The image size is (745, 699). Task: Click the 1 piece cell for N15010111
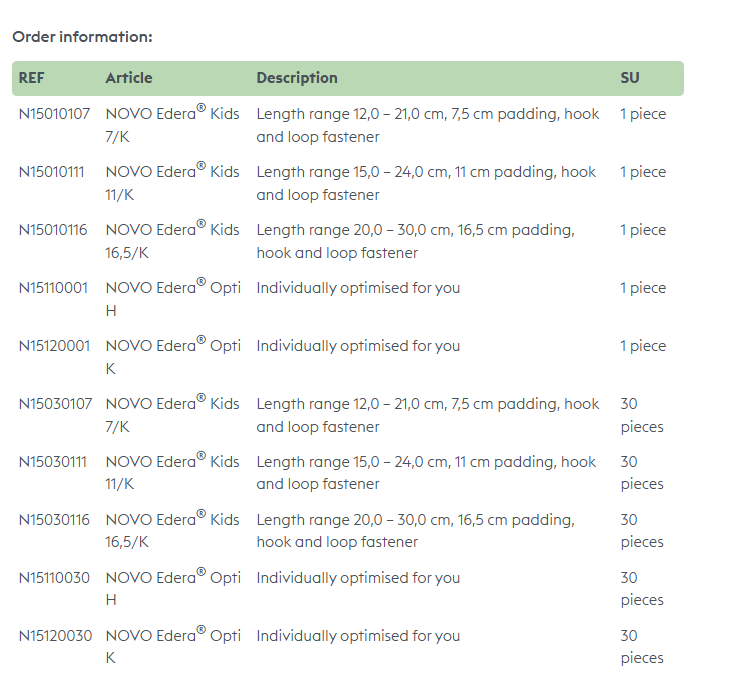point(642,172)
